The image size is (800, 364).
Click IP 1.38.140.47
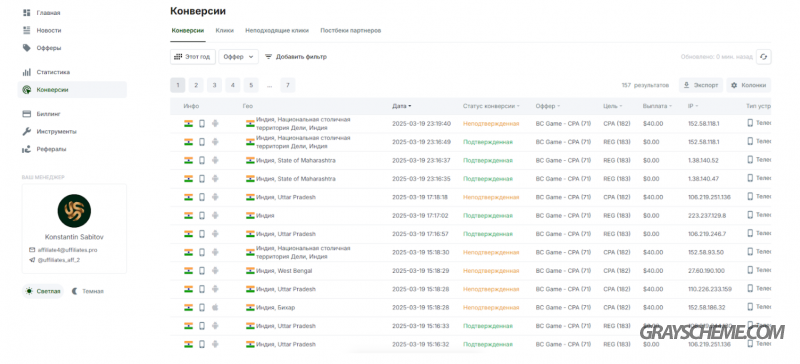(703, 179)
